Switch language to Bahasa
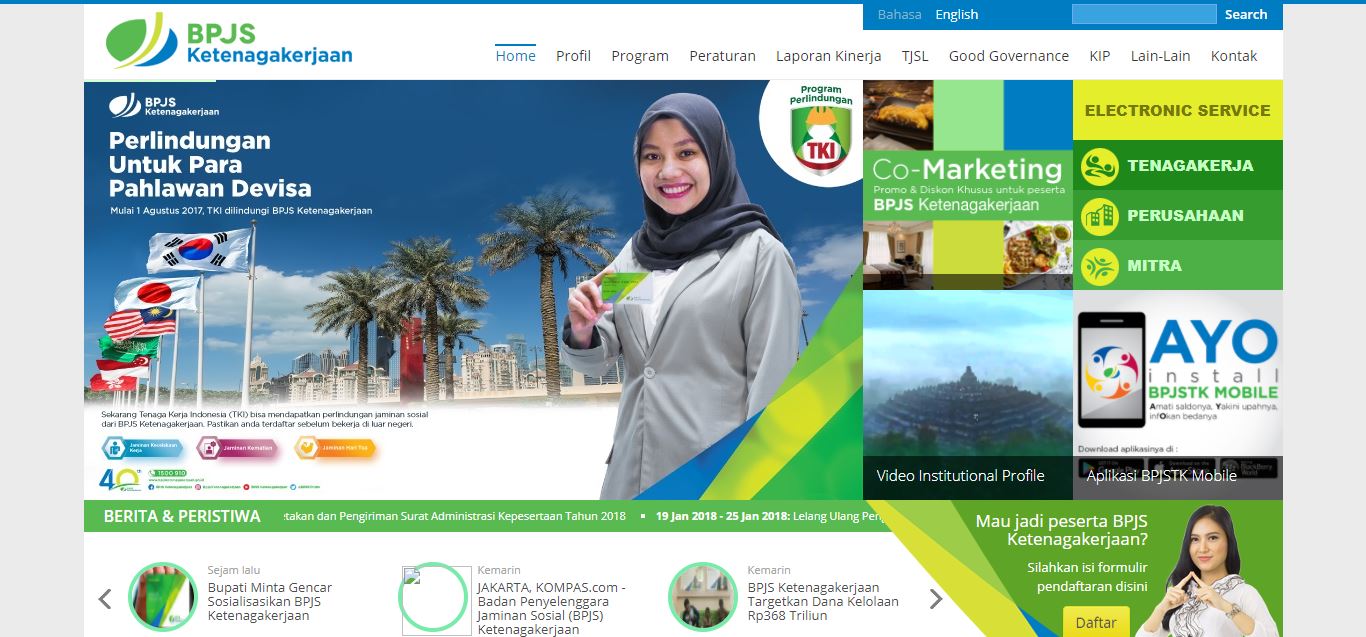Screen dimensions: 1366x637 900,15
